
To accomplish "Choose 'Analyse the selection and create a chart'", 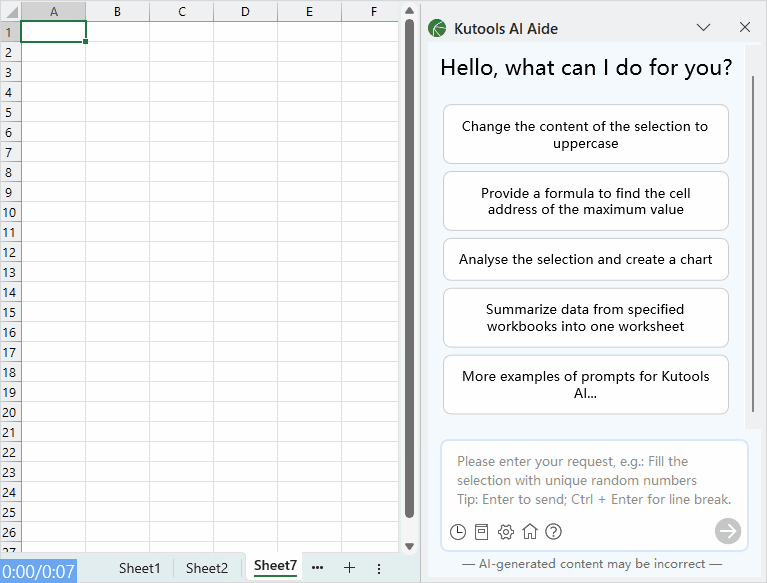I will point(586,259).
